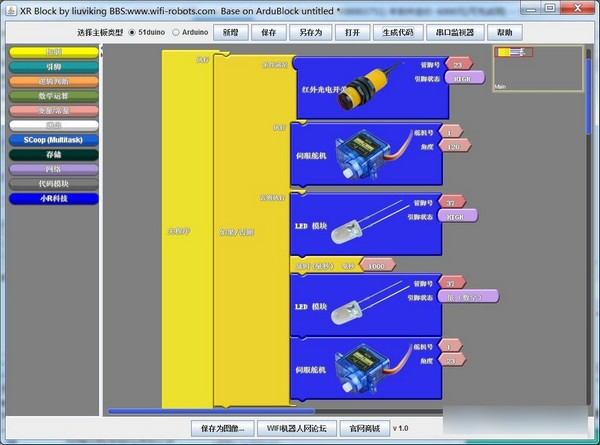Open the 存储 block category

click(53, 155)
